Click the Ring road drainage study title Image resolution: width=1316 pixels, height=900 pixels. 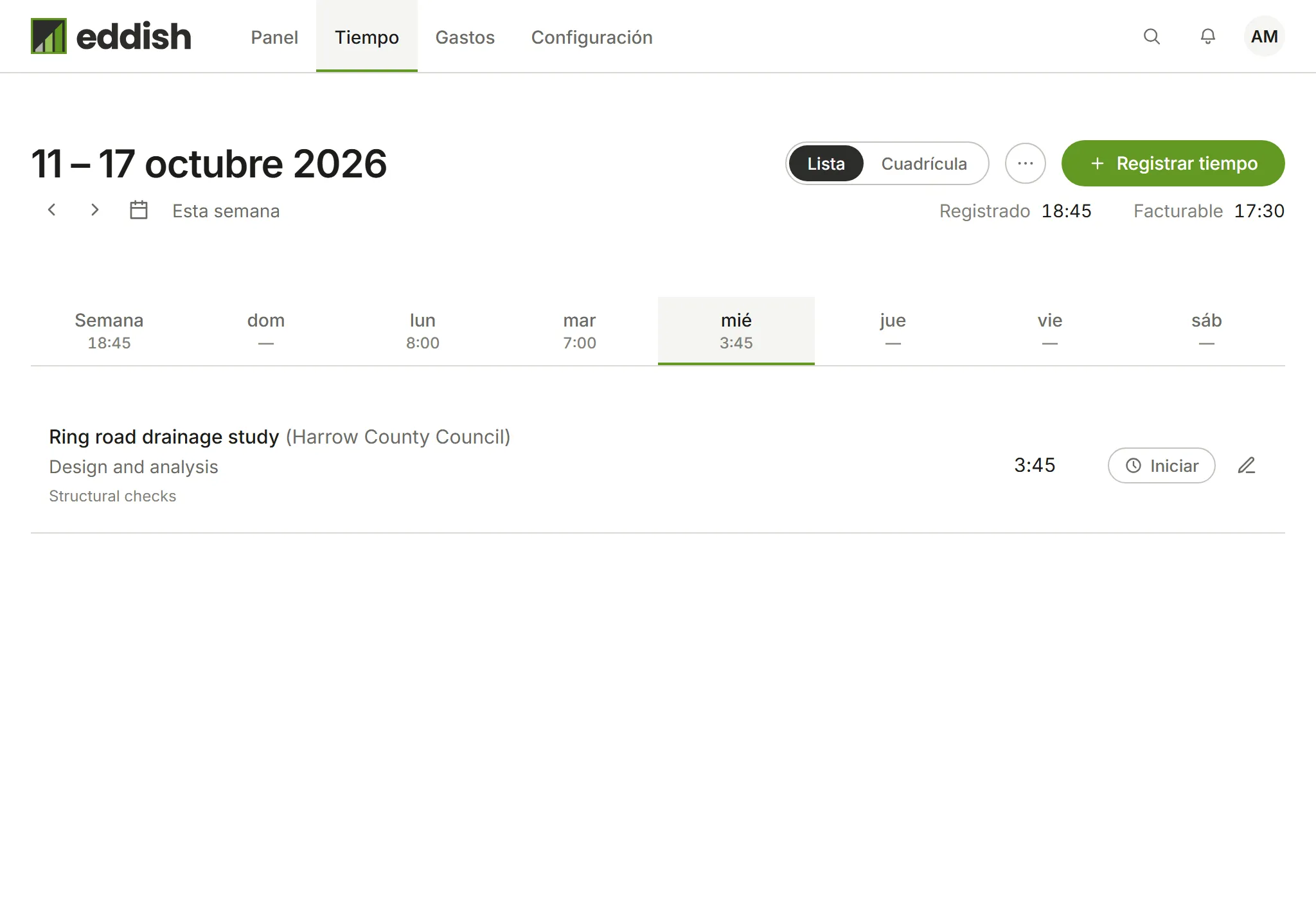click(x=164, y=437)
